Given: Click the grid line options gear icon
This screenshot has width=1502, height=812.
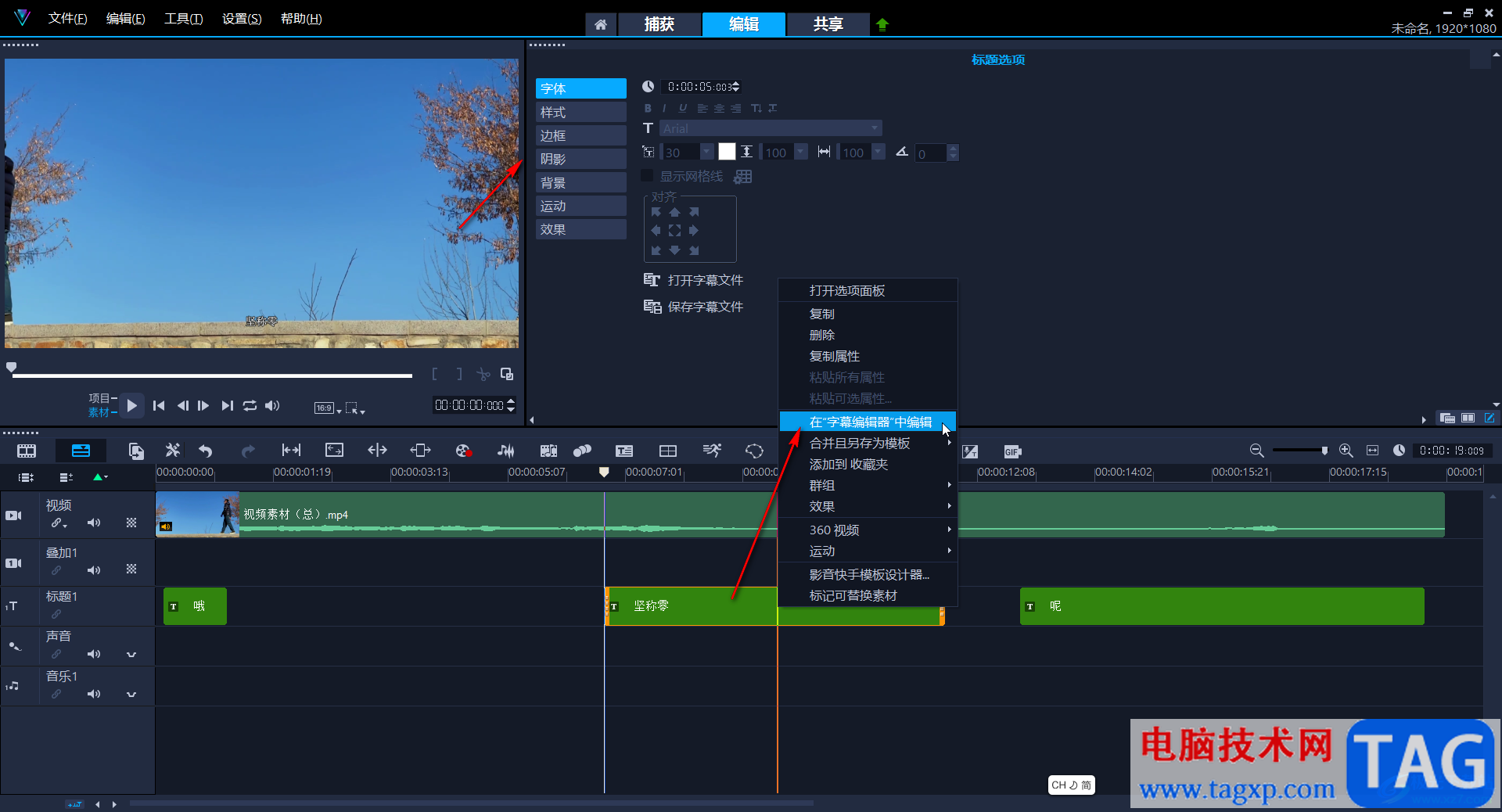Looking at the screenshot, I should [x=743, y=177].
